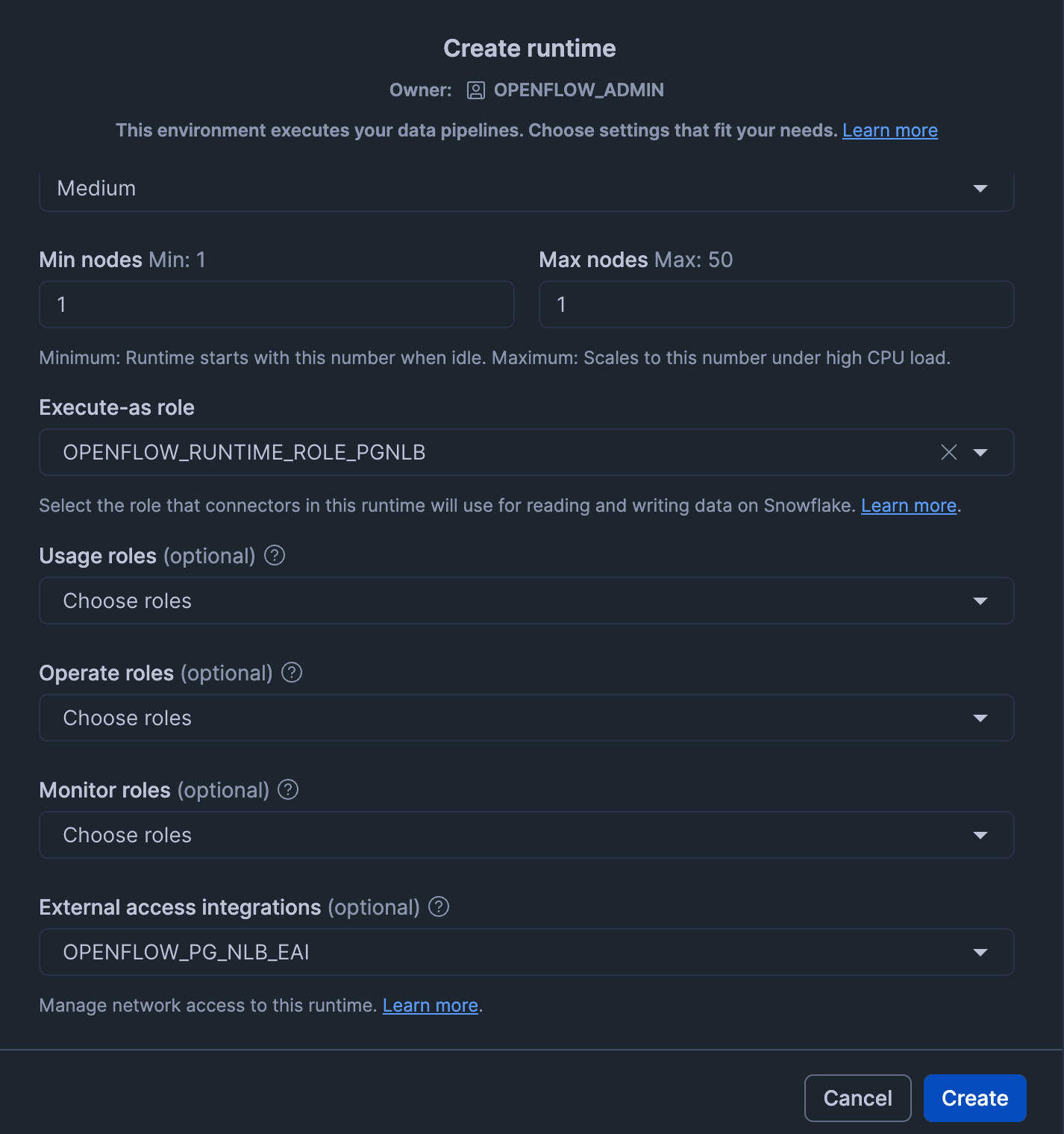Open help tooltip for Operate roles
Image resolution: width=1064 pixels, height=1134 pixels.
click(x=292, y=672)
